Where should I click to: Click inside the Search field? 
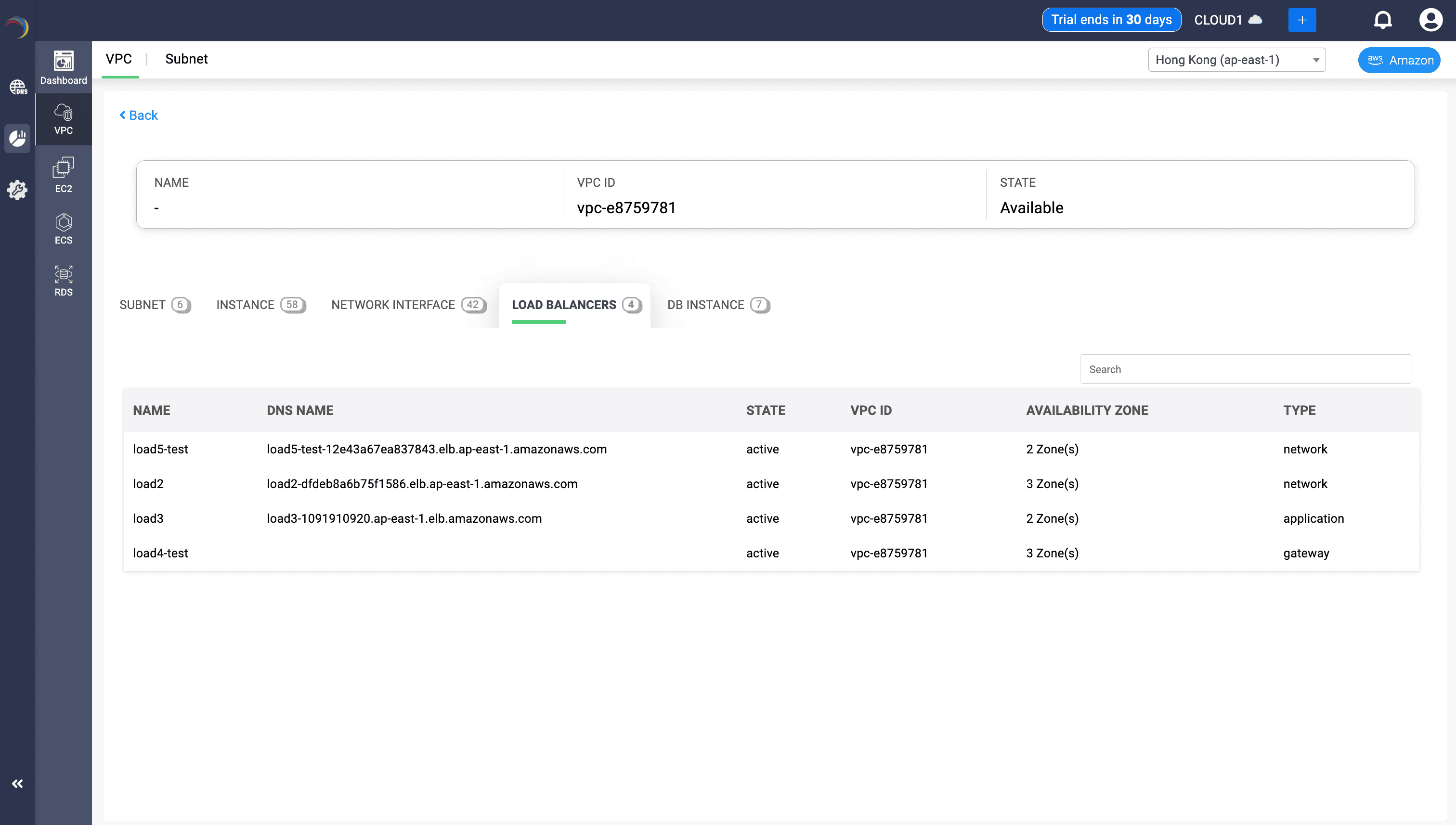click(x=1245, y=369)
